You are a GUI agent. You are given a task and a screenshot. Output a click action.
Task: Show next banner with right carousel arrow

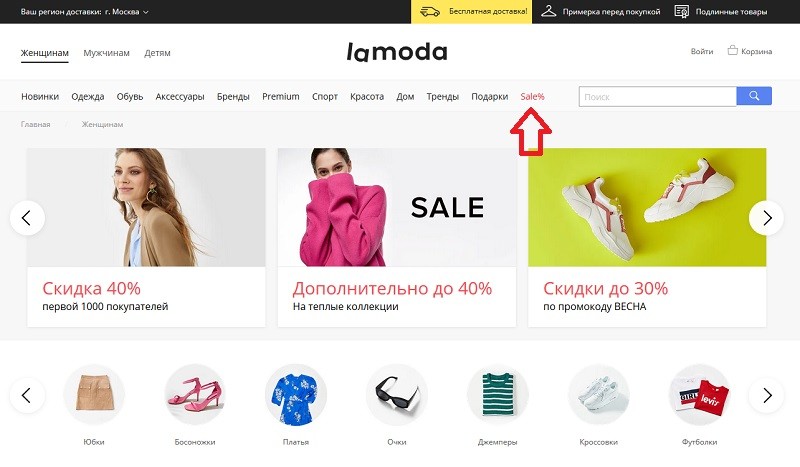tap(766, 218)
